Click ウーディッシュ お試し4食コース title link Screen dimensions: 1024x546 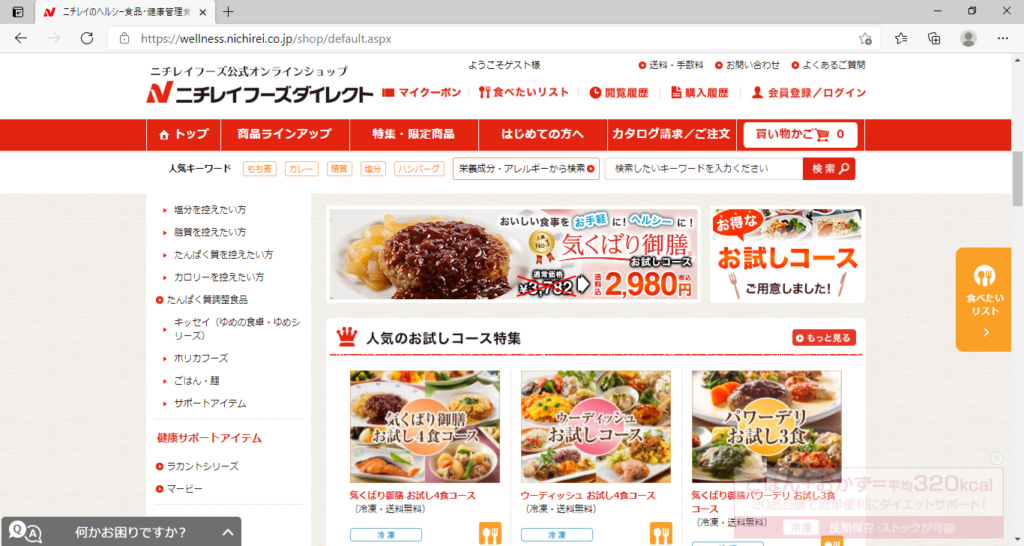point(588,496)
